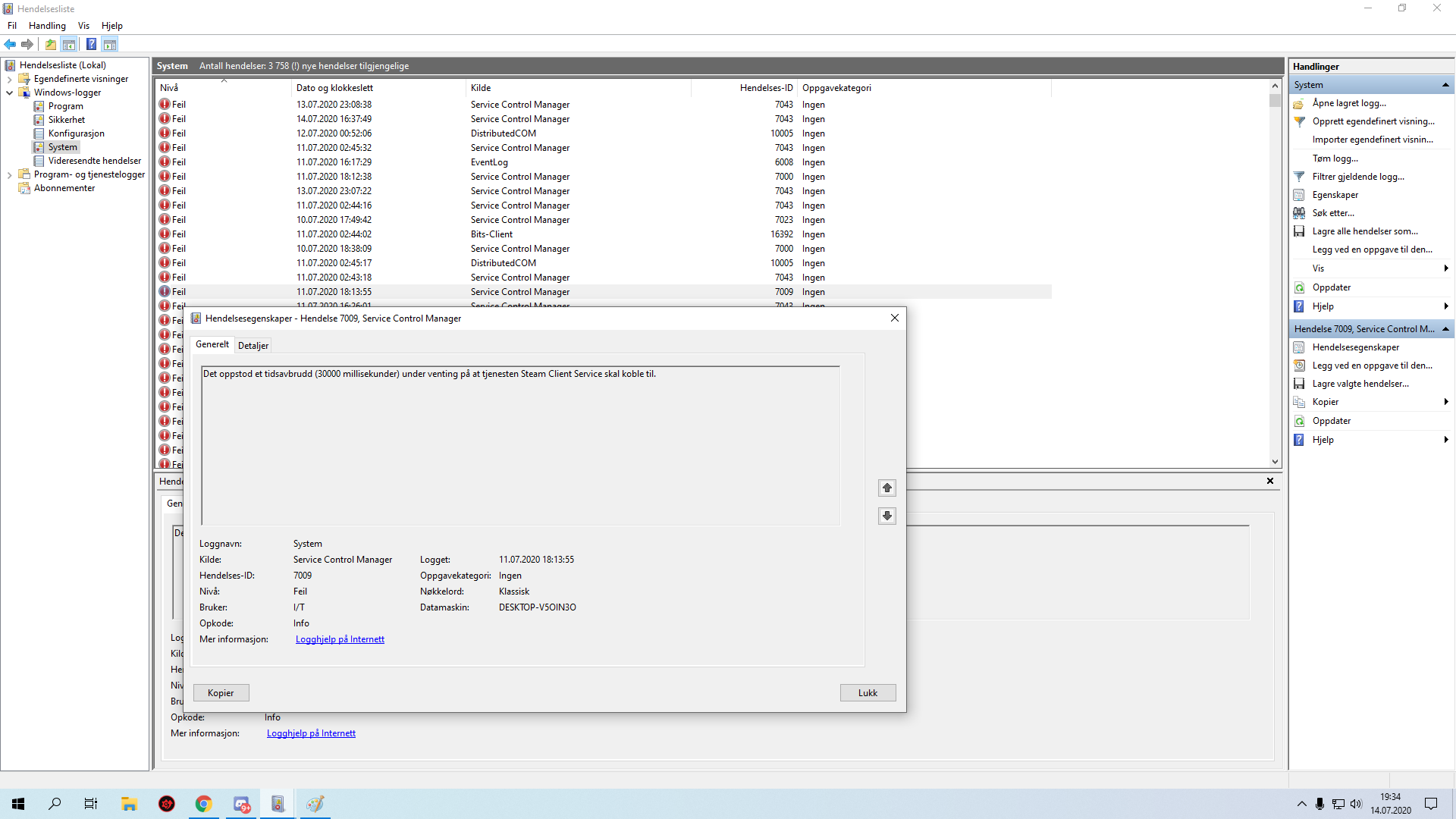Click the green Oppdater icon under System

tap(1299, 287)
